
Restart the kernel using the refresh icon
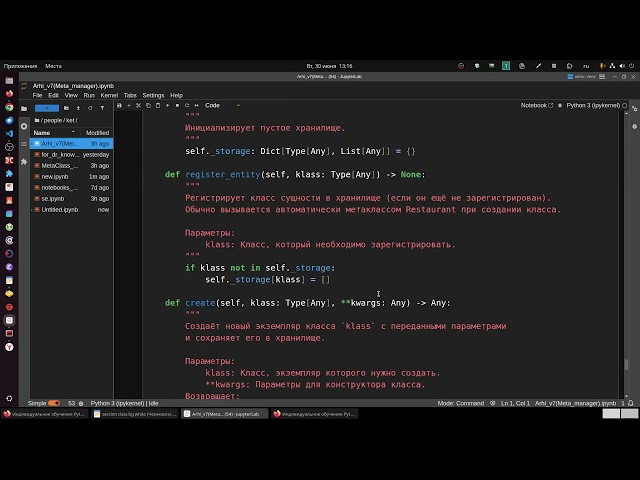tap(187, 105)
